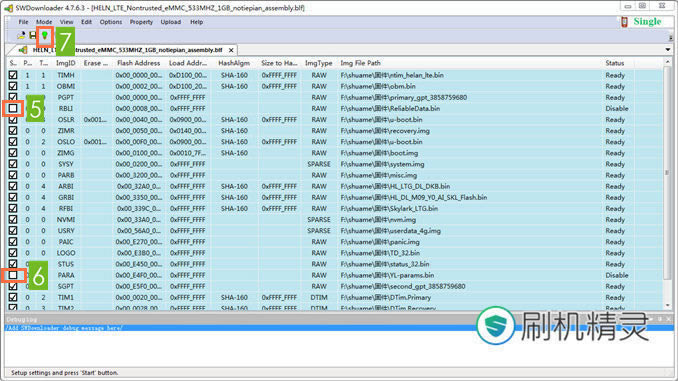Toggle the OBMI image checkbox
The height and width of the screenshot is (381, 678).
[13, 86]
